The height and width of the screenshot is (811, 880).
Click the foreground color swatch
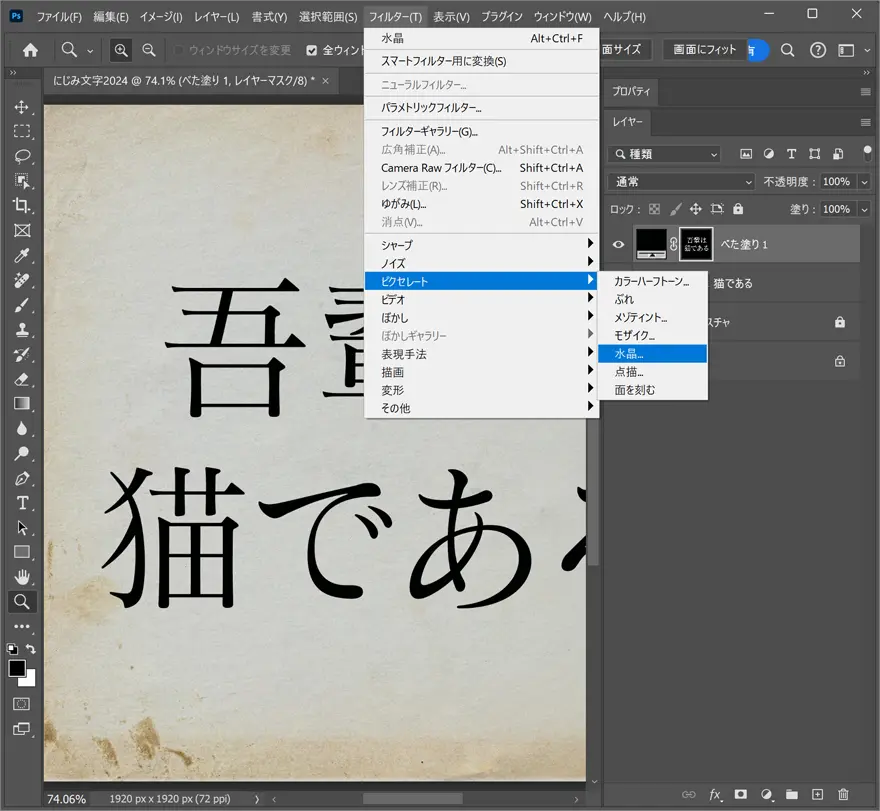pyautogui.click(x=17, y=668)
